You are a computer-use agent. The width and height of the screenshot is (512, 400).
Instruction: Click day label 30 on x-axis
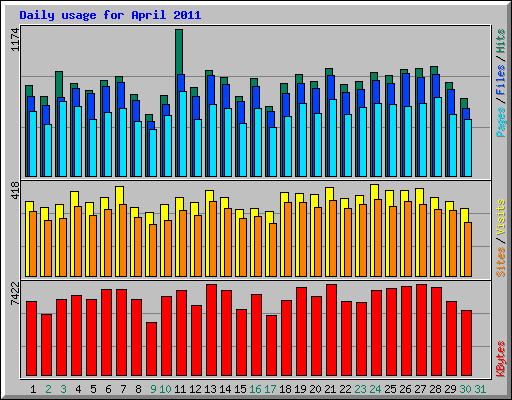(x=465, y=389)
